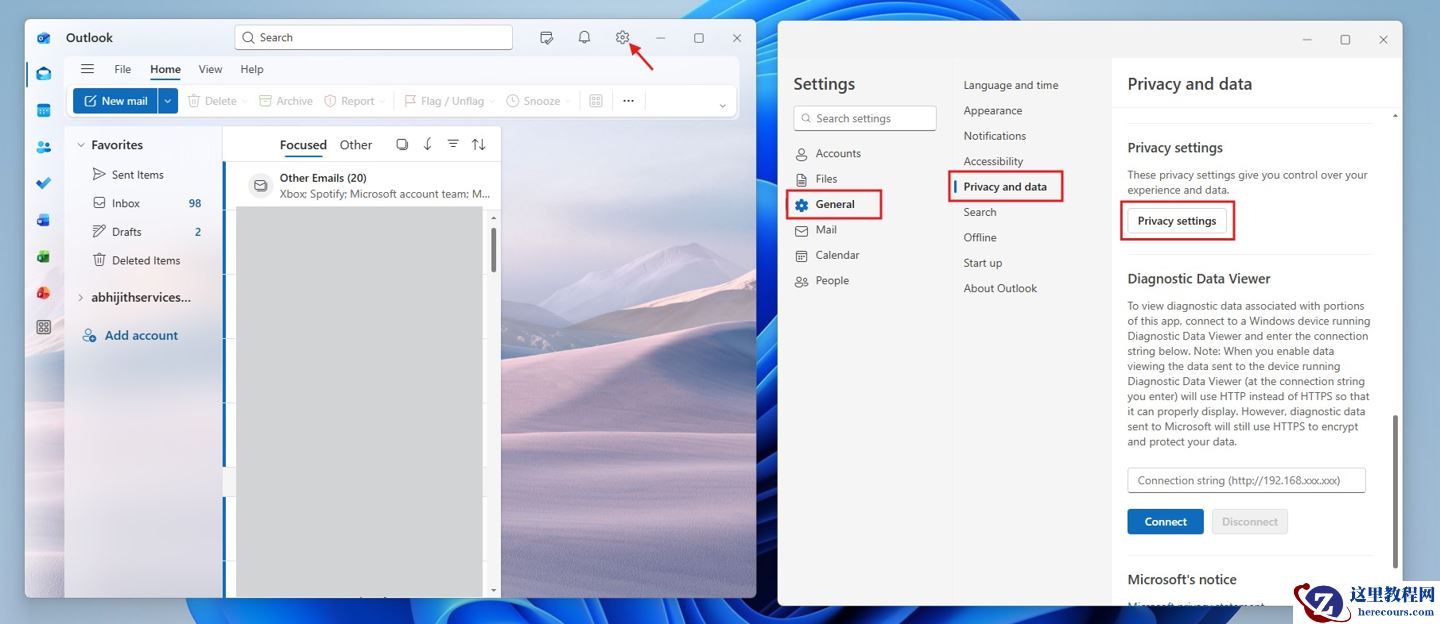1440x624 pixels.
Task: Open the notifications bell in Outlook
Action: pos(584,37)
